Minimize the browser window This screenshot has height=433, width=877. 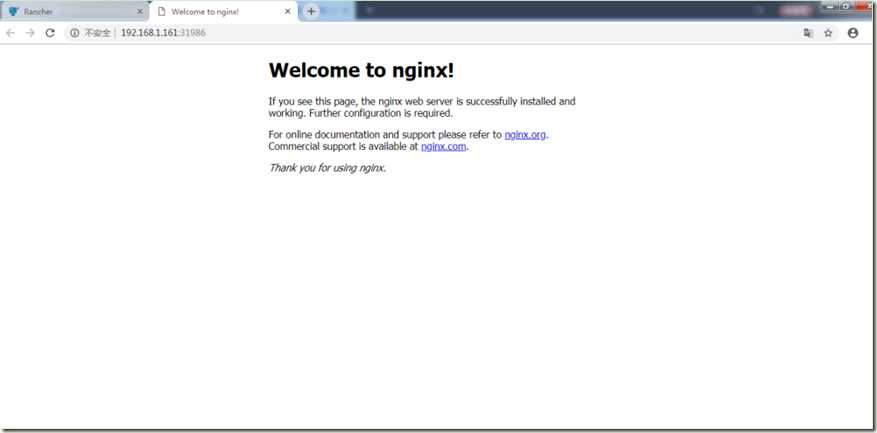(x=830, y=6)
